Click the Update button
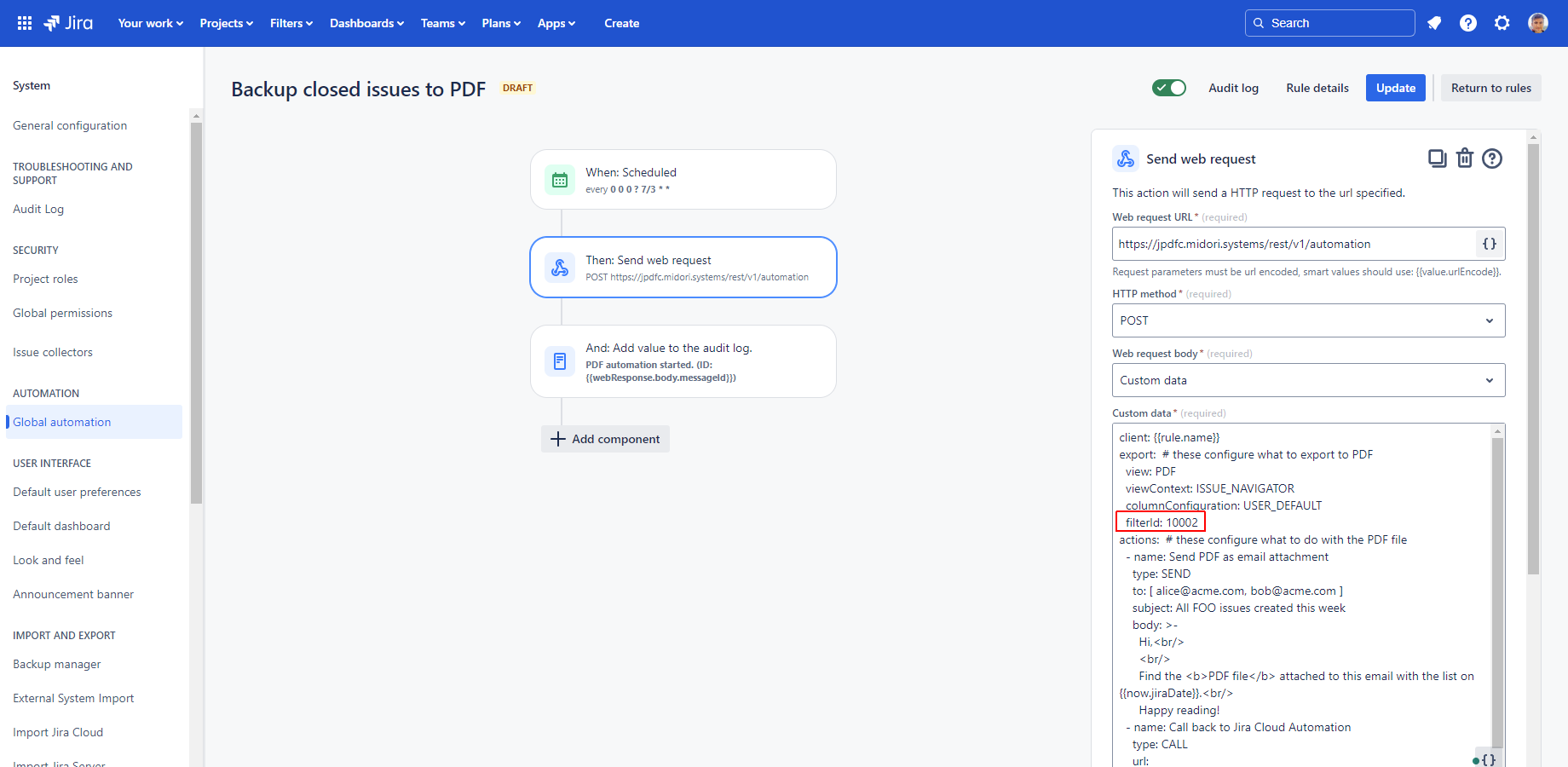This screenshot has width=1568, height=767. click(x=1395, y=88)
